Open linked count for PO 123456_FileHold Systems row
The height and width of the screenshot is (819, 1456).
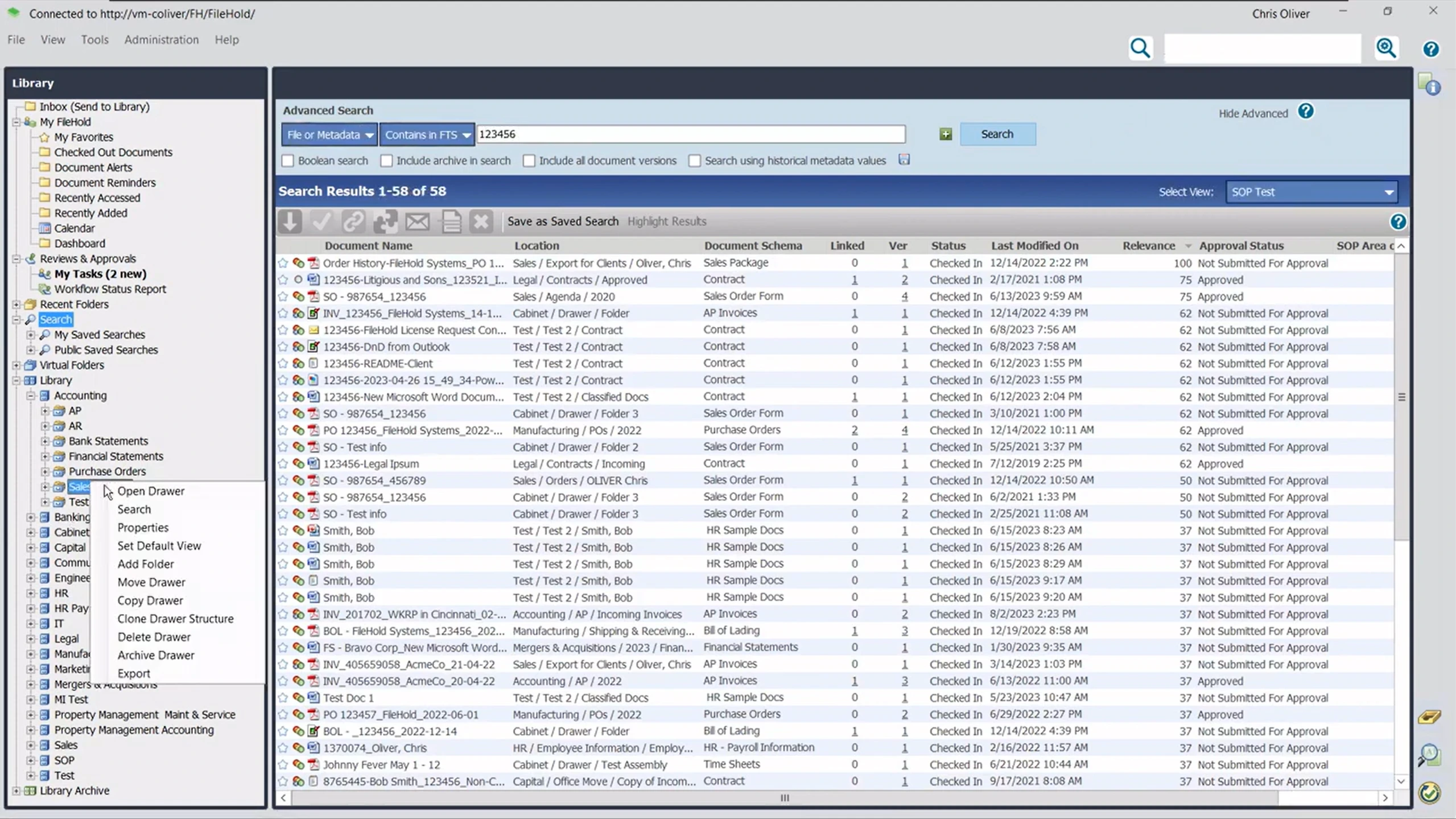854,431
